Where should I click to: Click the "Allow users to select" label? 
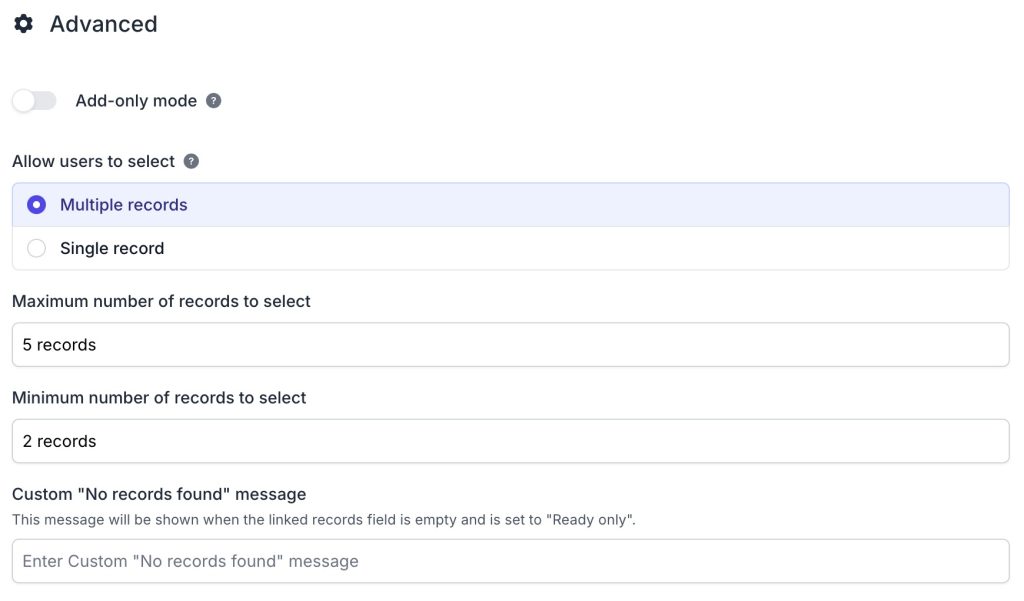coord(93,161)
